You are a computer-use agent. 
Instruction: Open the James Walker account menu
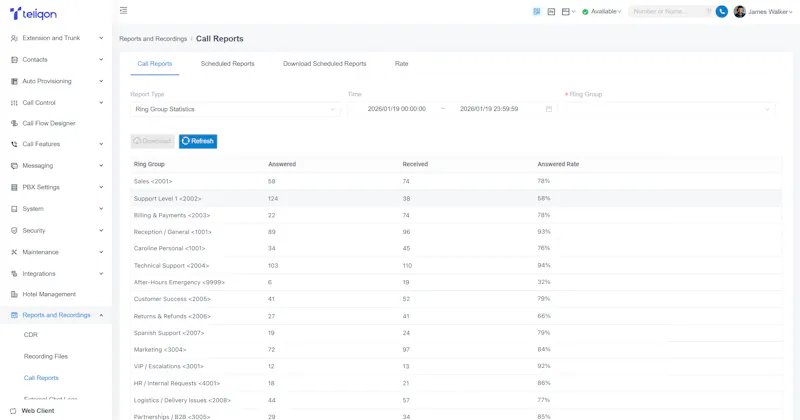coord(763,12)
